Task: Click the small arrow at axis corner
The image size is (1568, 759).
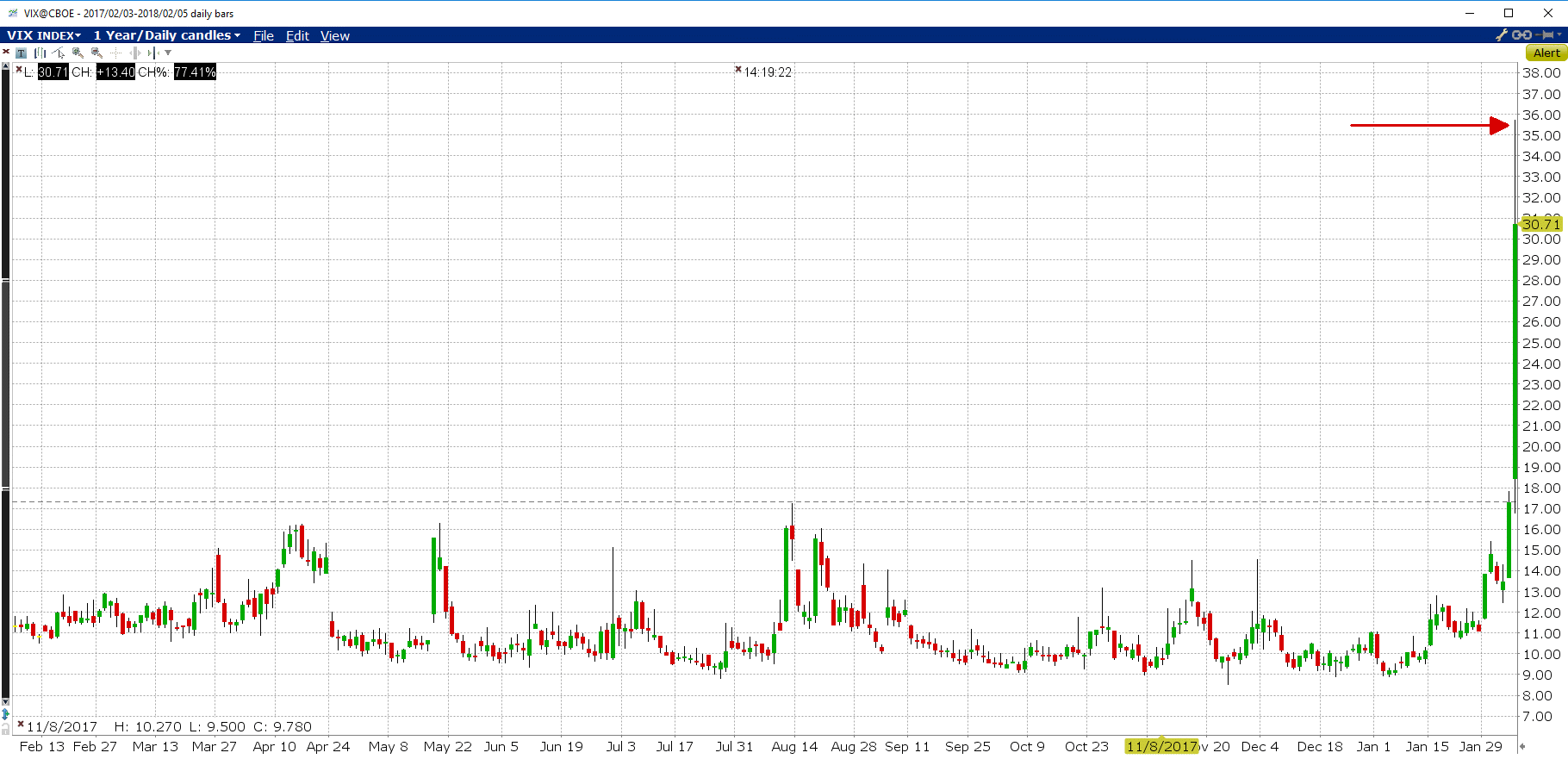Action: click(x=1522, y=746)
